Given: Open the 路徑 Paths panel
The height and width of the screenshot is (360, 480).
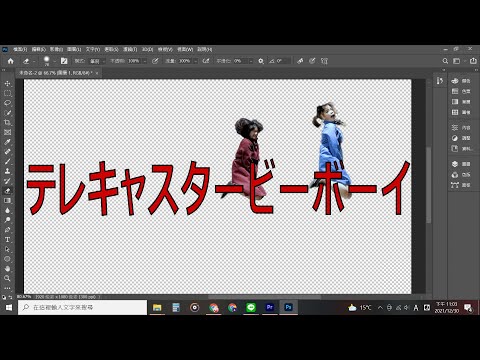Looking at the screenshot, I should pyautogui.click(x=461, y=185).
